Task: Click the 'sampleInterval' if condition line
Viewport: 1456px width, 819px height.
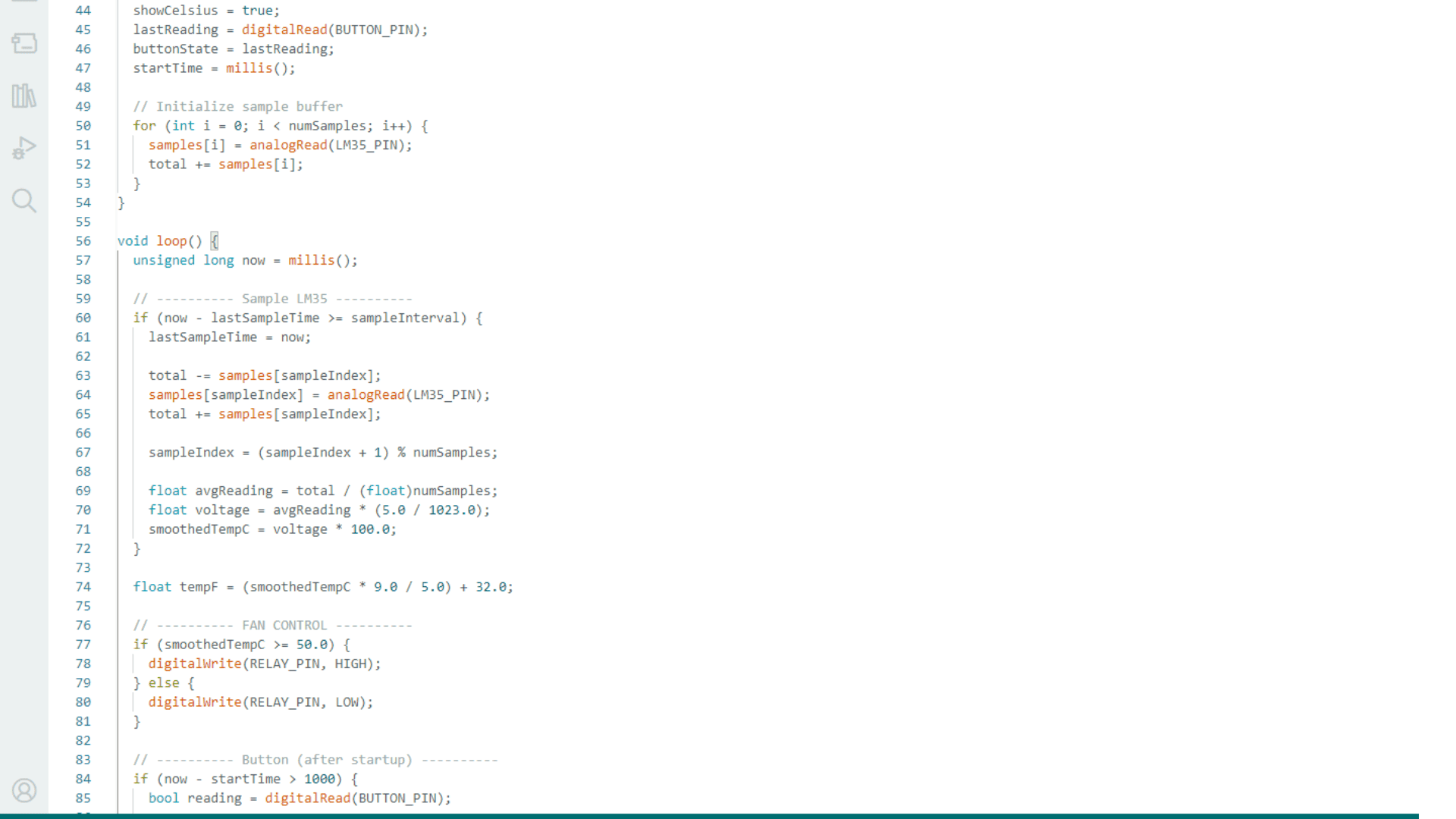Action: coord(308,318)
